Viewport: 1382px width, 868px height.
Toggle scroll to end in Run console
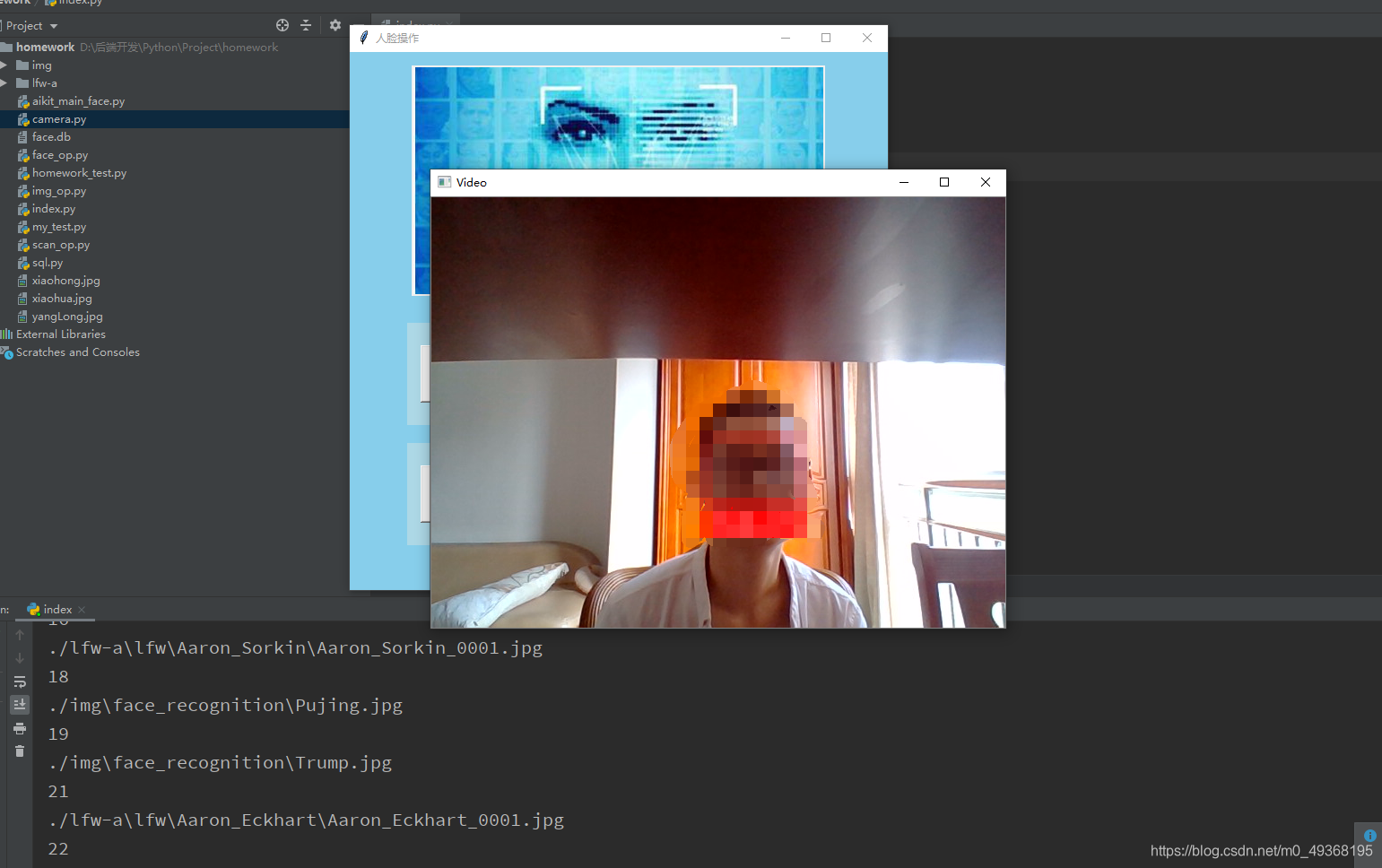20,705
